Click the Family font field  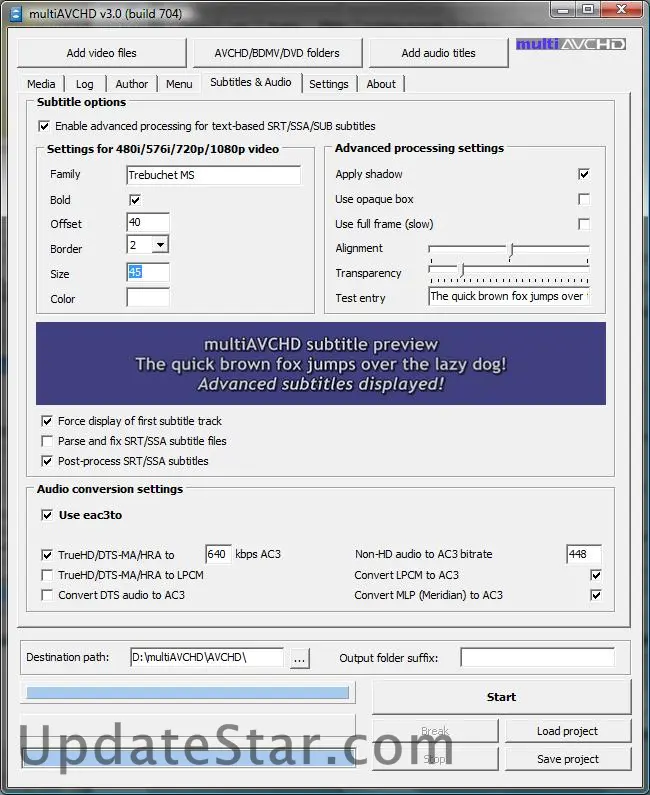point(213,175)
